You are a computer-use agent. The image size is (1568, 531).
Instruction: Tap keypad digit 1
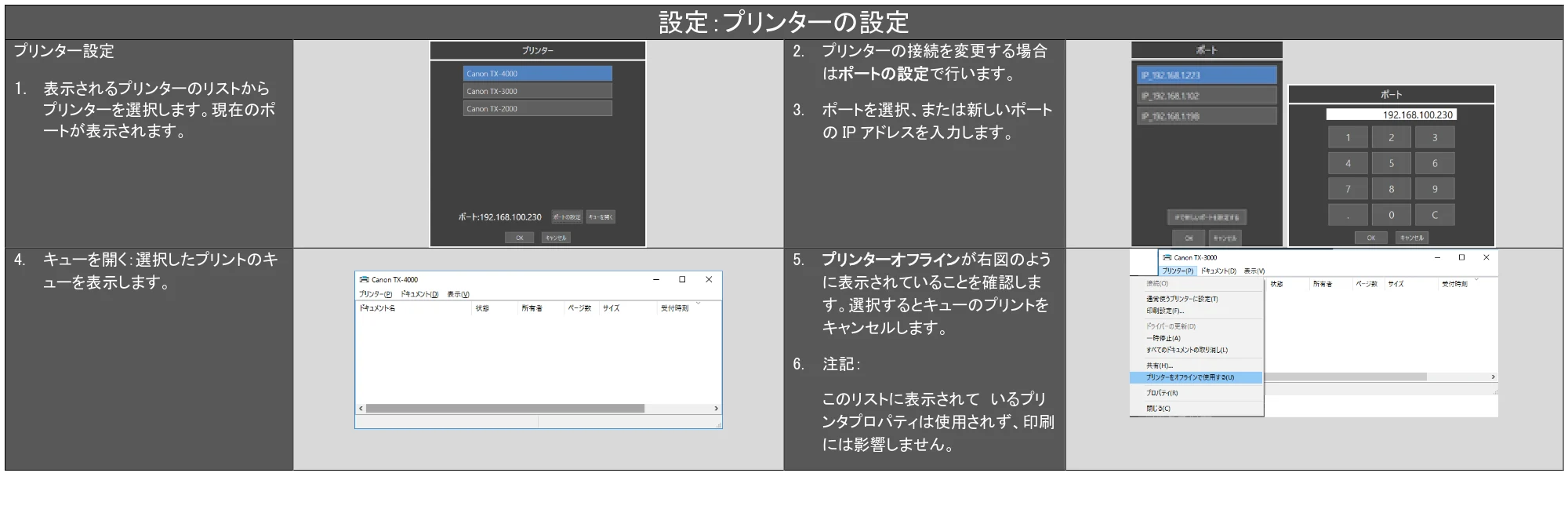1348,137
